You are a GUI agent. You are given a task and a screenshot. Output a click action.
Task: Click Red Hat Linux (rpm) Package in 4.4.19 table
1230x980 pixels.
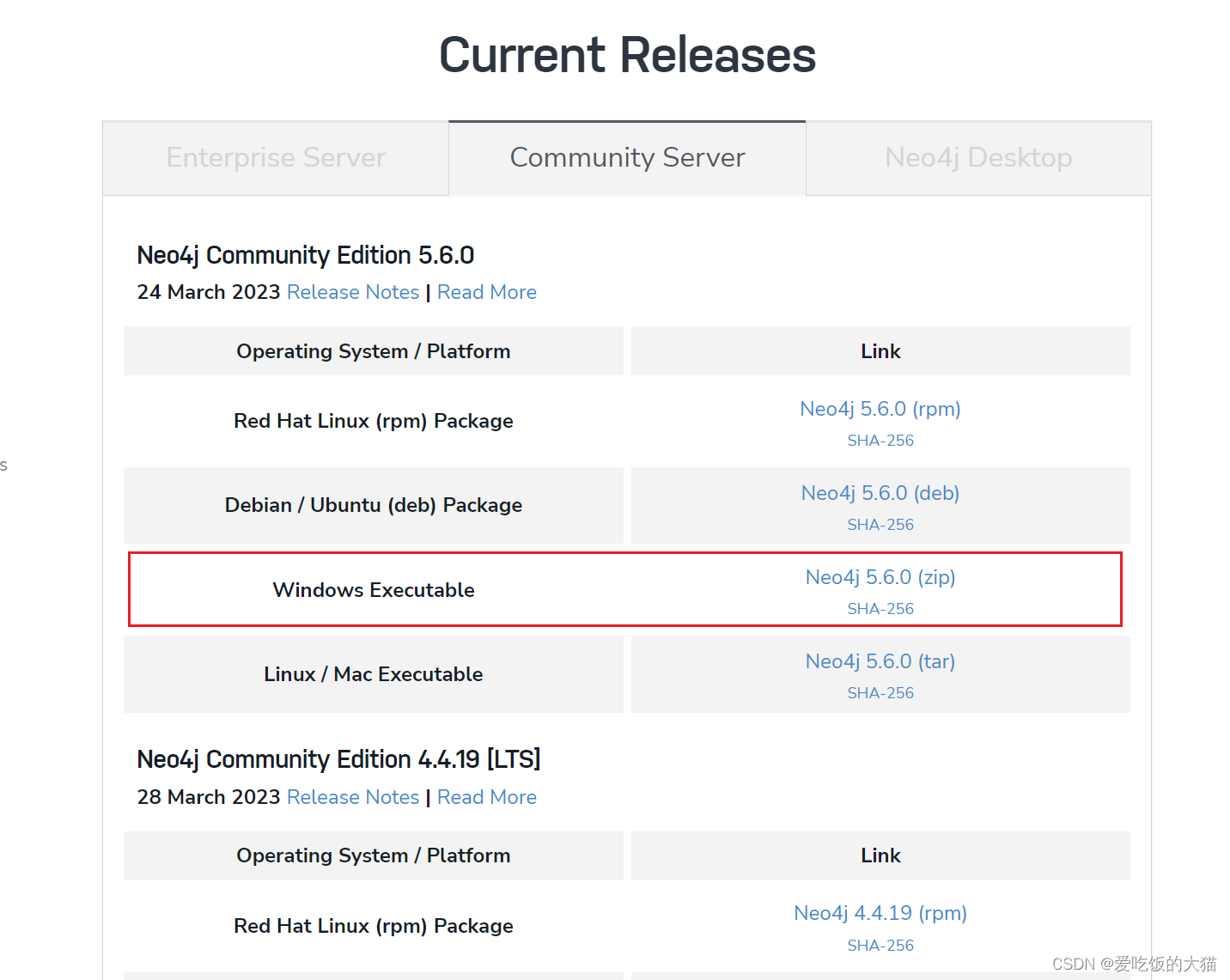pos(374,926)
